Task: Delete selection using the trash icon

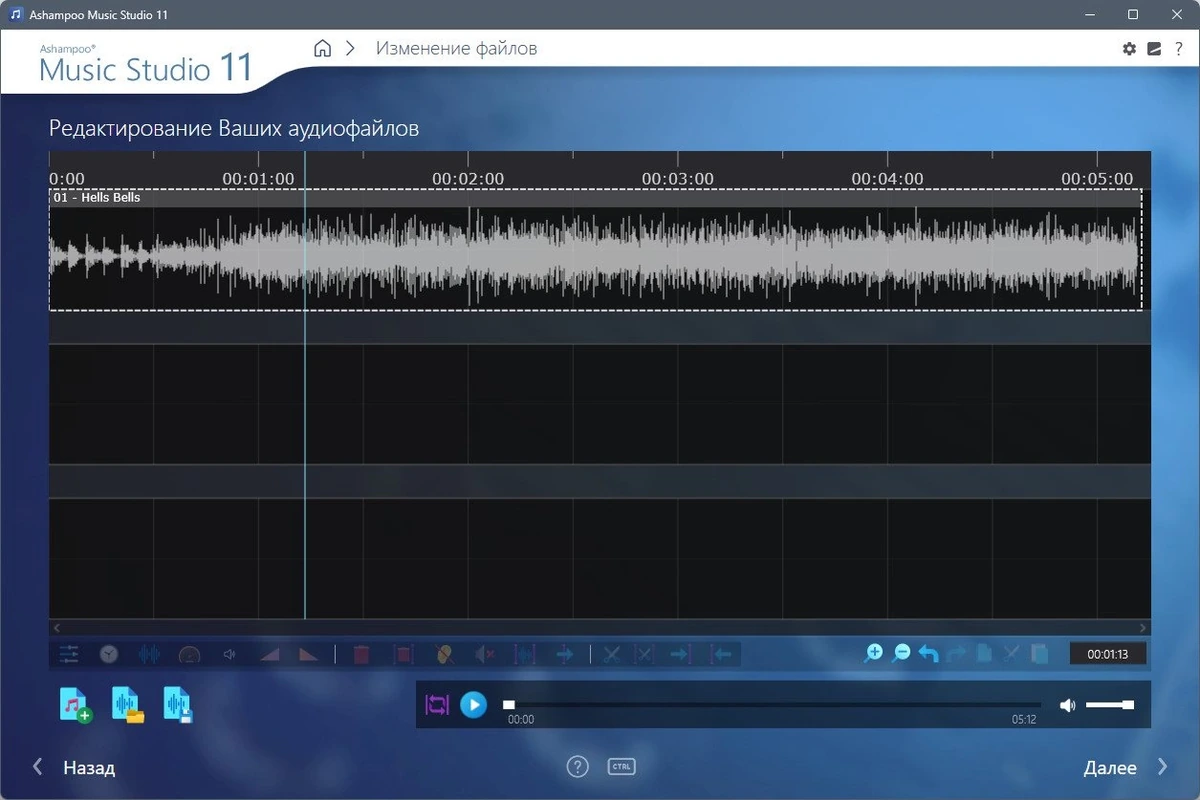Action: click(362, 655)
